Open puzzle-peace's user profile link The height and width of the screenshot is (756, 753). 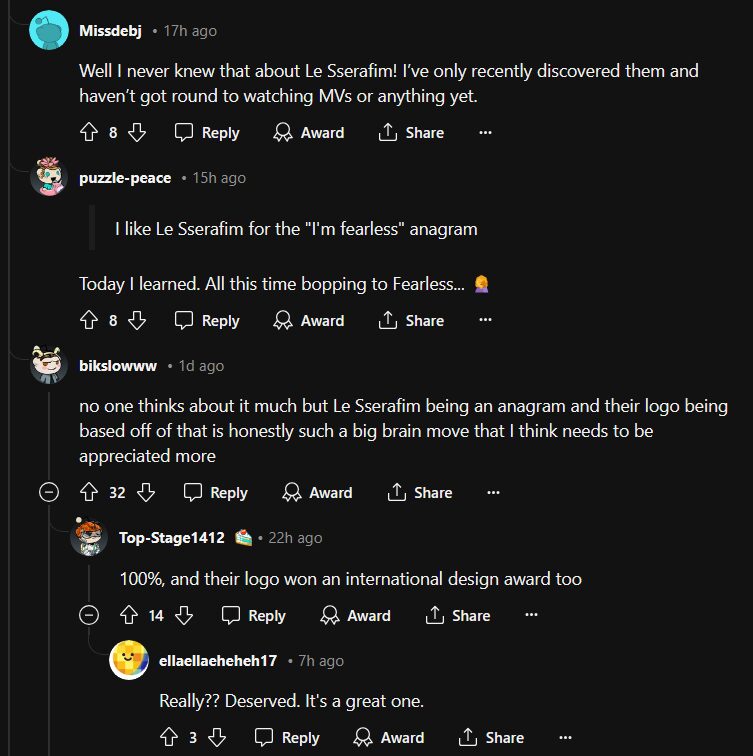(x=125, y=178)
